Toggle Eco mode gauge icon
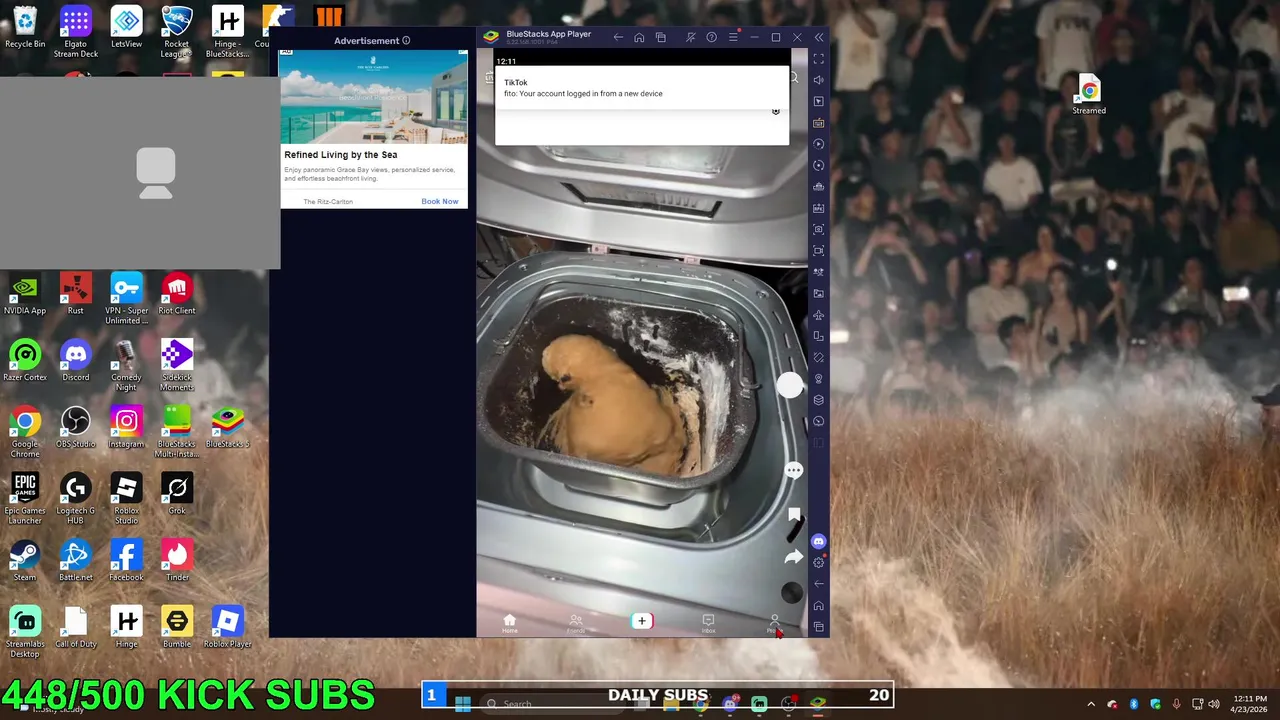1280x720 pixels. point(819,421)
